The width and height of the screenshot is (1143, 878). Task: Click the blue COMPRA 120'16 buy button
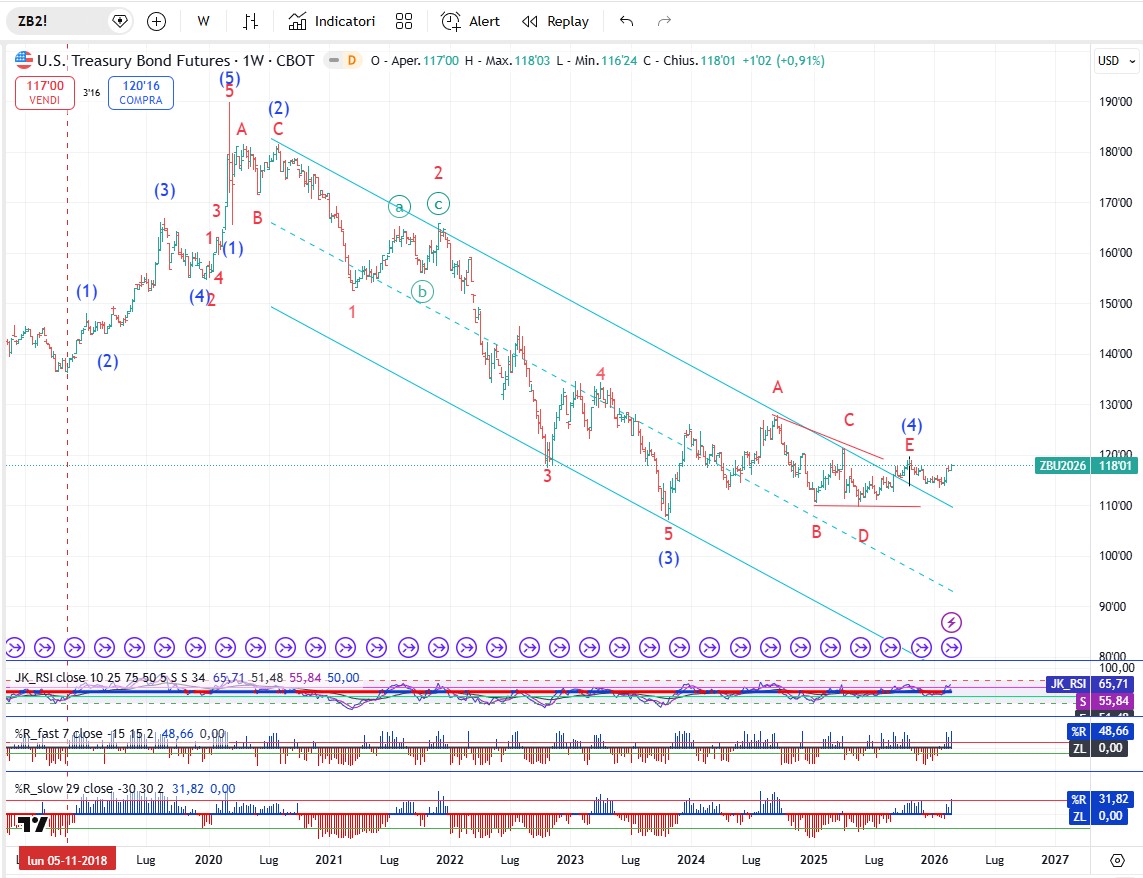[141, 94]
